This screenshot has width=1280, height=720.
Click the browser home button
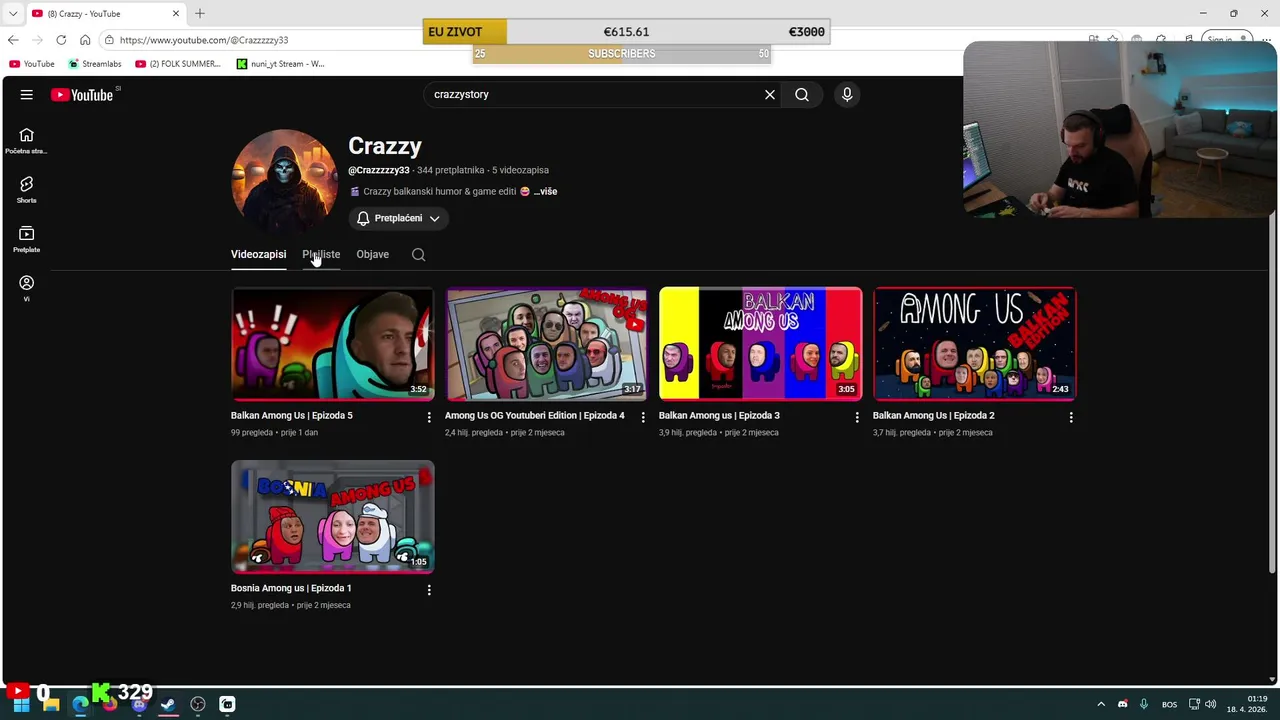[x=85, y=40]
